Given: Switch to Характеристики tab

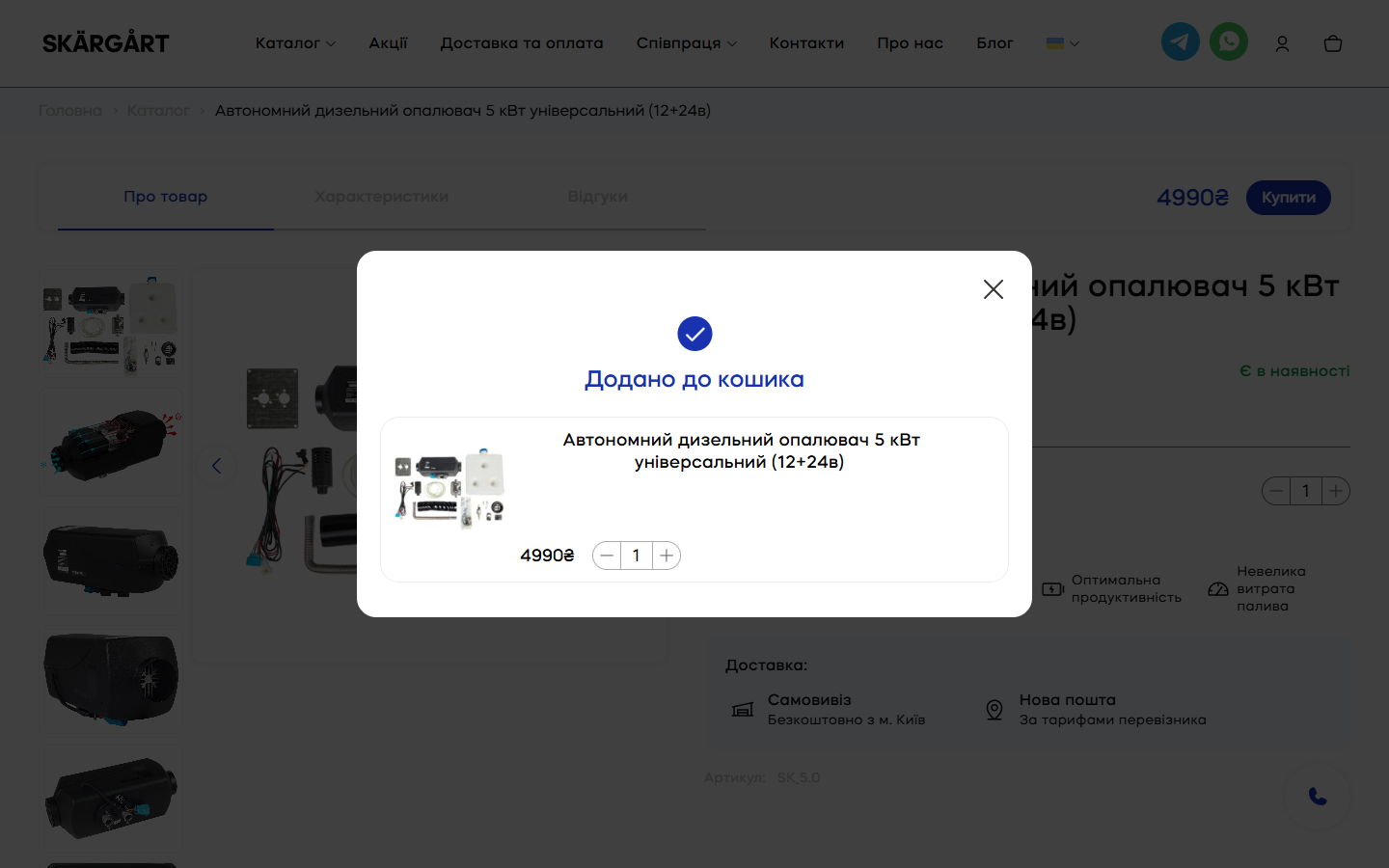Looking at the screenshot, I should 381,197.
